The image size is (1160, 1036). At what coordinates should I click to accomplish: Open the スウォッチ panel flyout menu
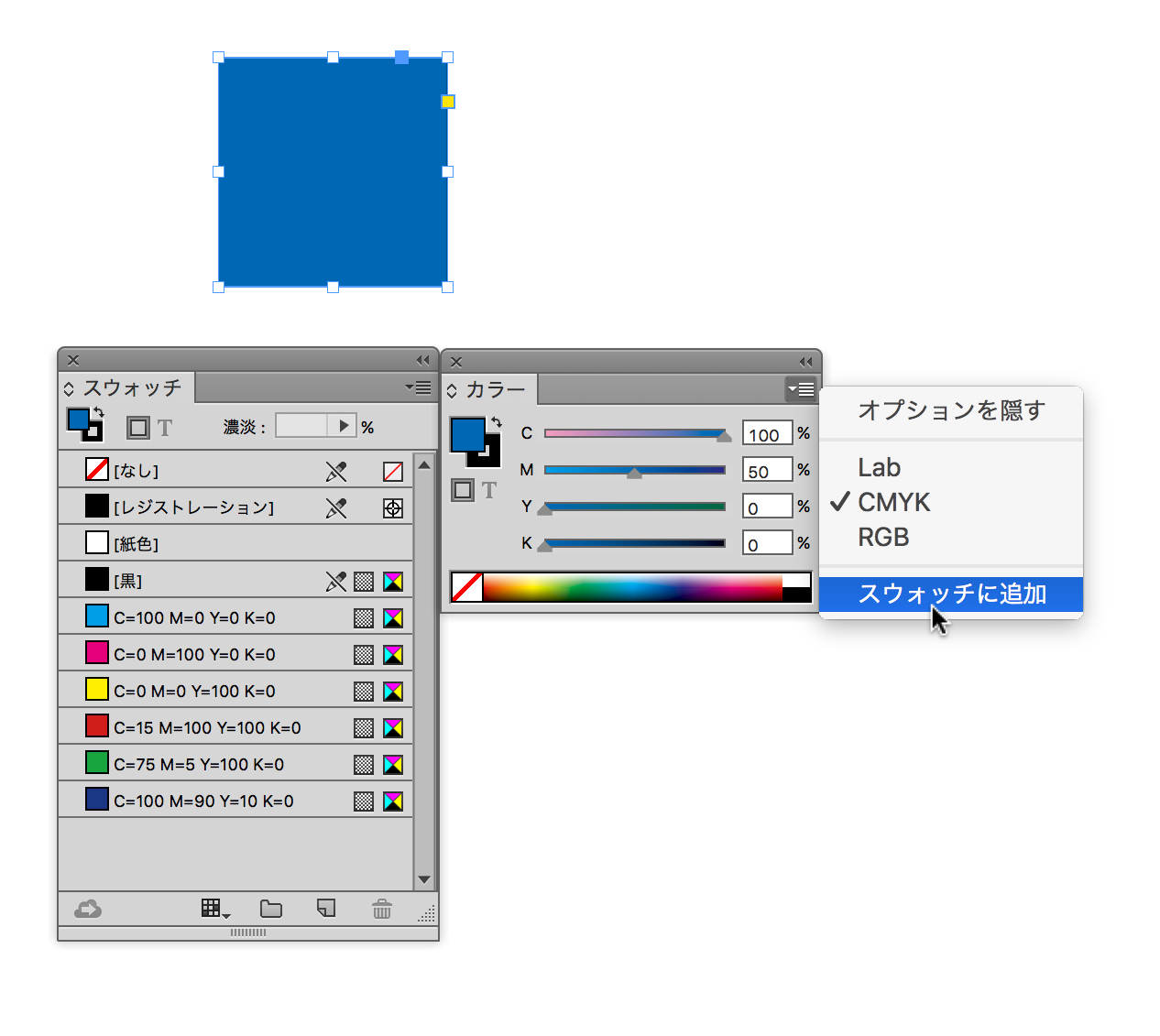[419, 387]
